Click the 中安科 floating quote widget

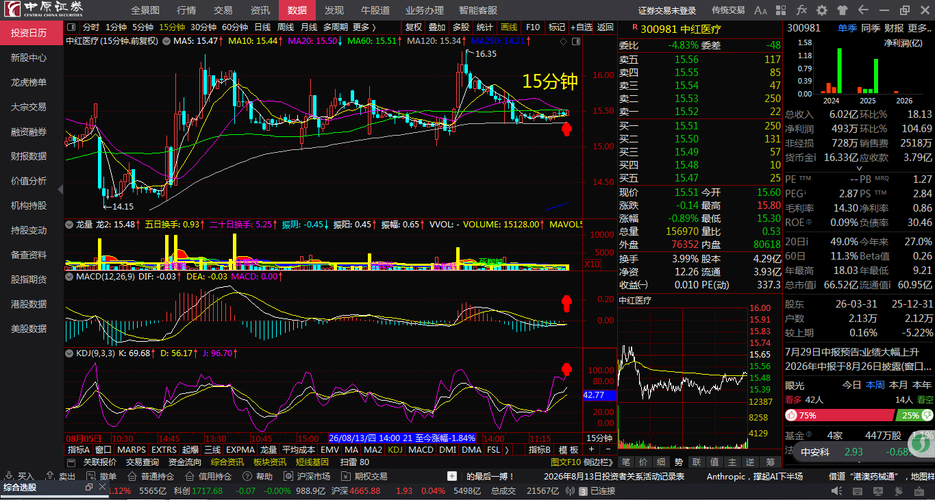pos(860,451)
